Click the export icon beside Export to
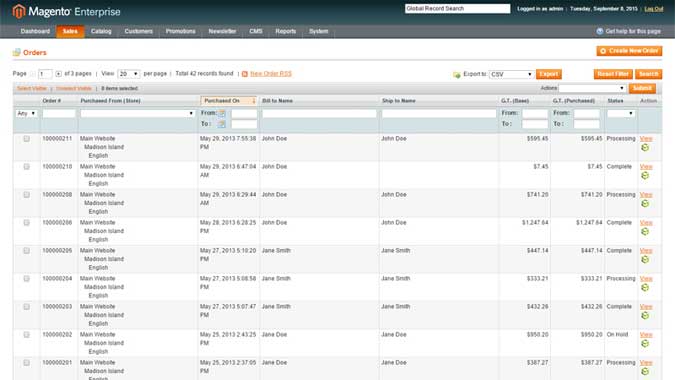 457,74
